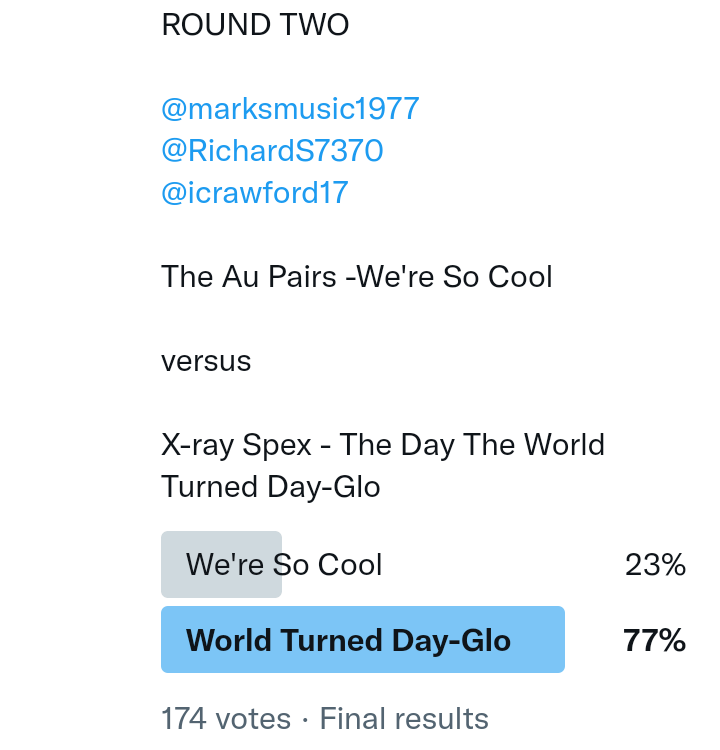Click the word 'versus' in the tweet

206,360
